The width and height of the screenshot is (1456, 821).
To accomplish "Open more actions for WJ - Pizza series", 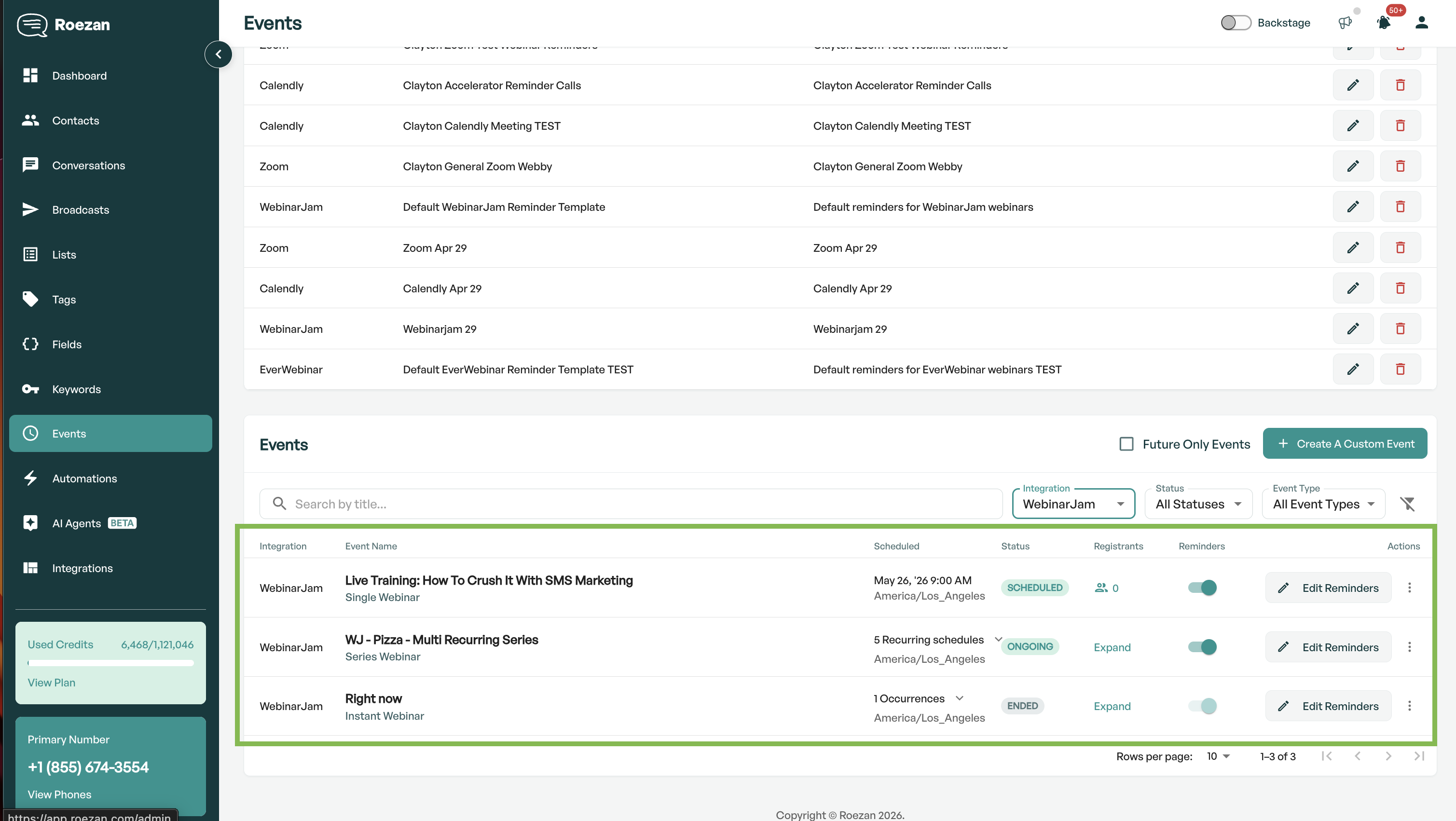I will click(x=1409, y=647).
